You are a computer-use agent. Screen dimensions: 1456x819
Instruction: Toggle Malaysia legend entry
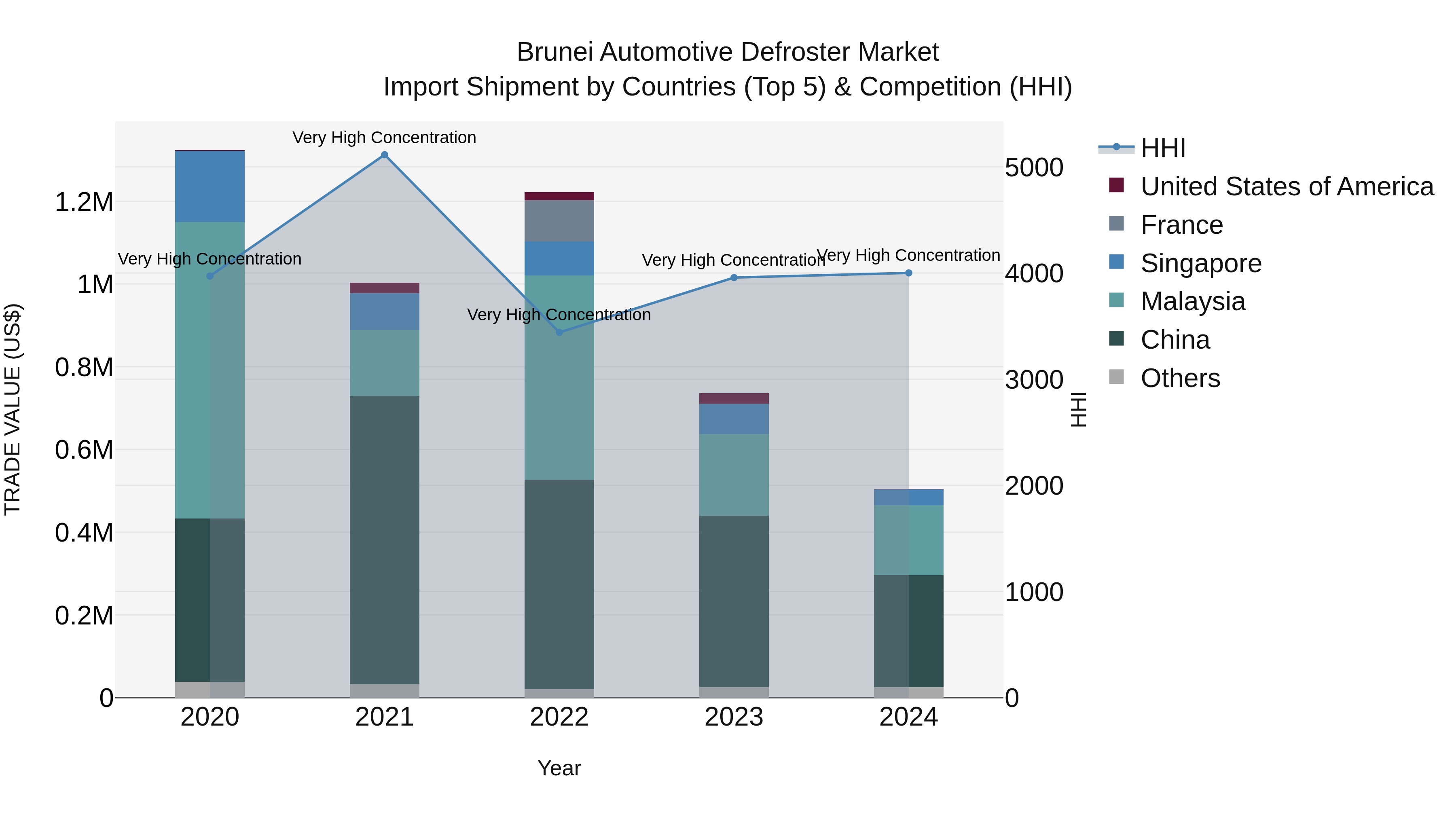coord(1177,301)
